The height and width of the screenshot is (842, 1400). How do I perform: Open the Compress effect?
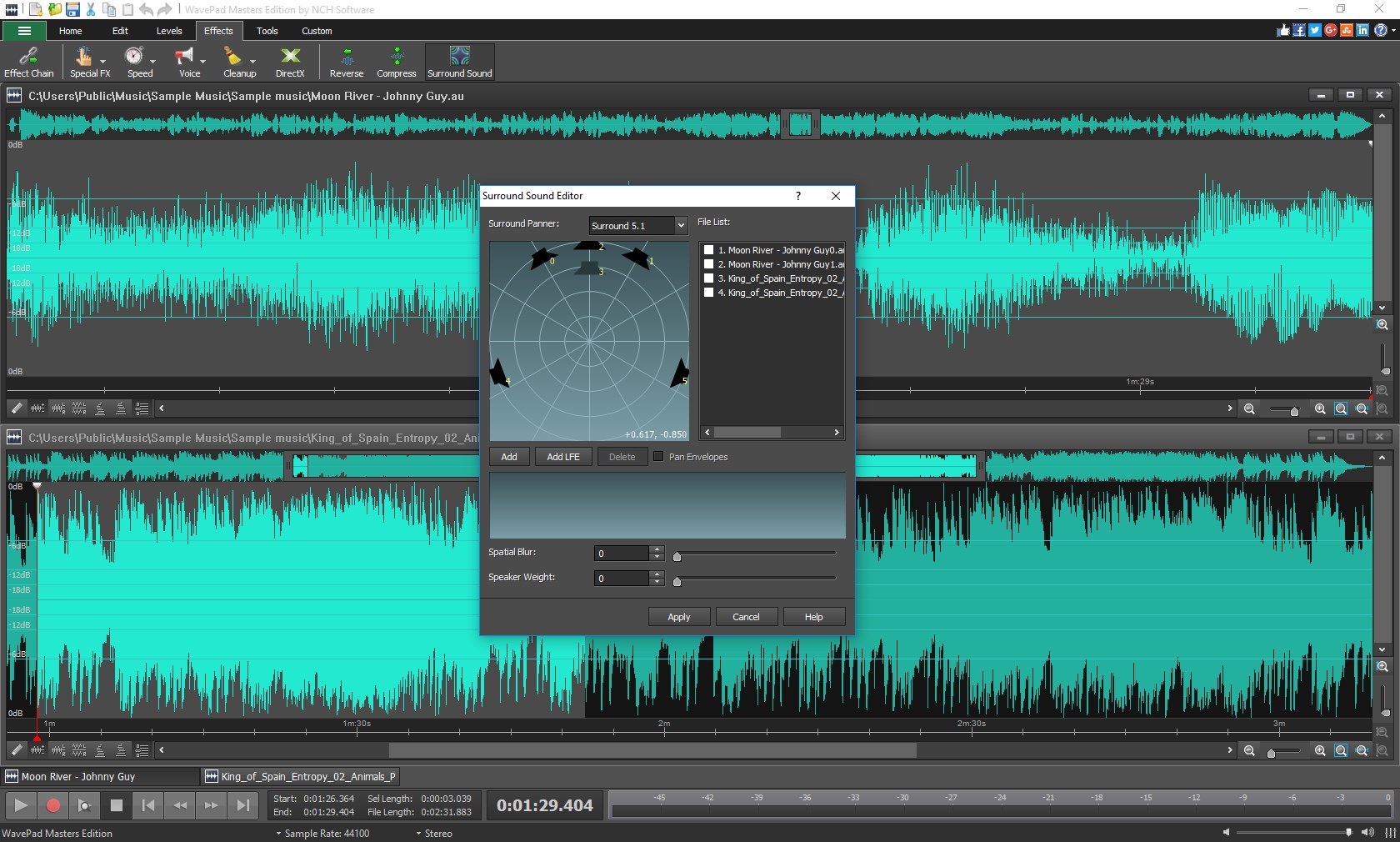[x=397, y=60]
